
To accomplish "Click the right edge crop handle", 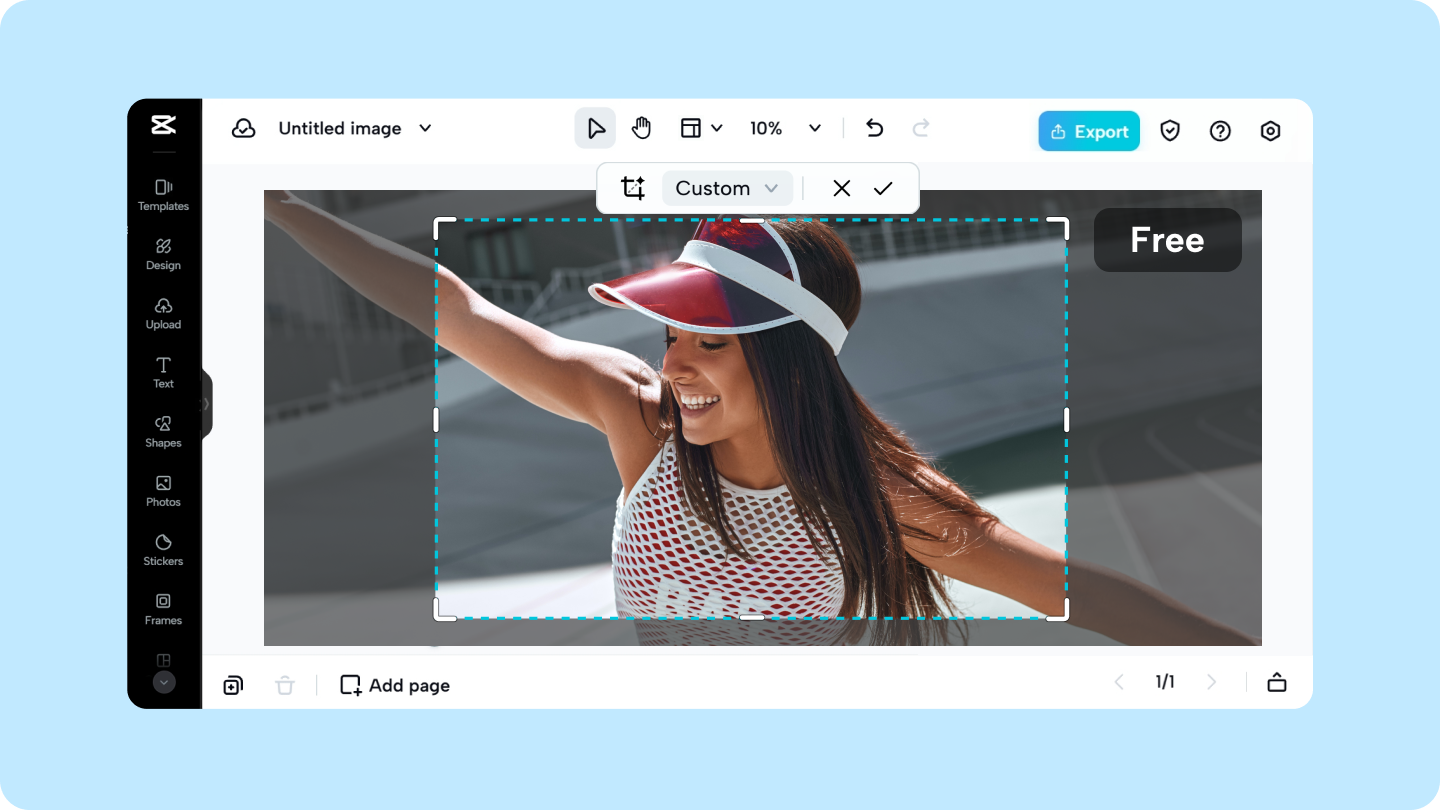I will [x=1066, y=420].
